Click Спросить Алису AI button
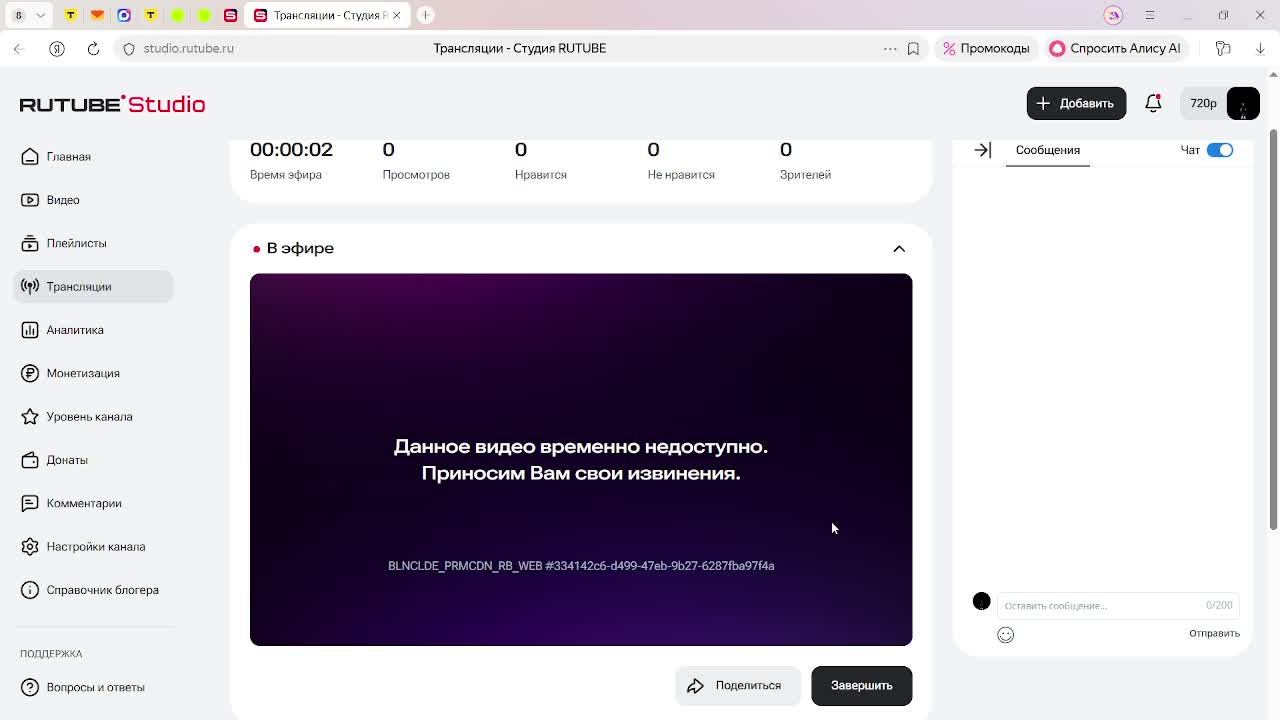Image resolution: width=1280 pixels, height=720 pixels. point(1115,48)
